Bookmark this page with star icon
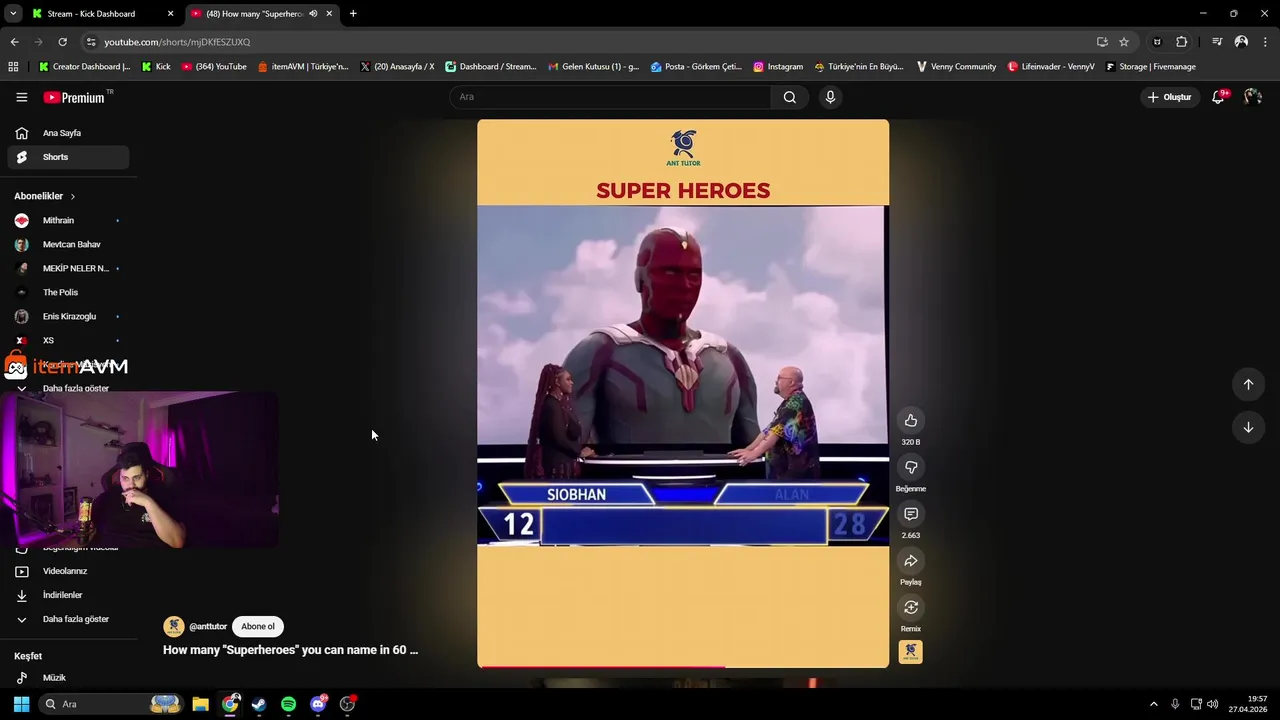Viewport: 1280px width, 720px height. click(x=1124, y=42)
